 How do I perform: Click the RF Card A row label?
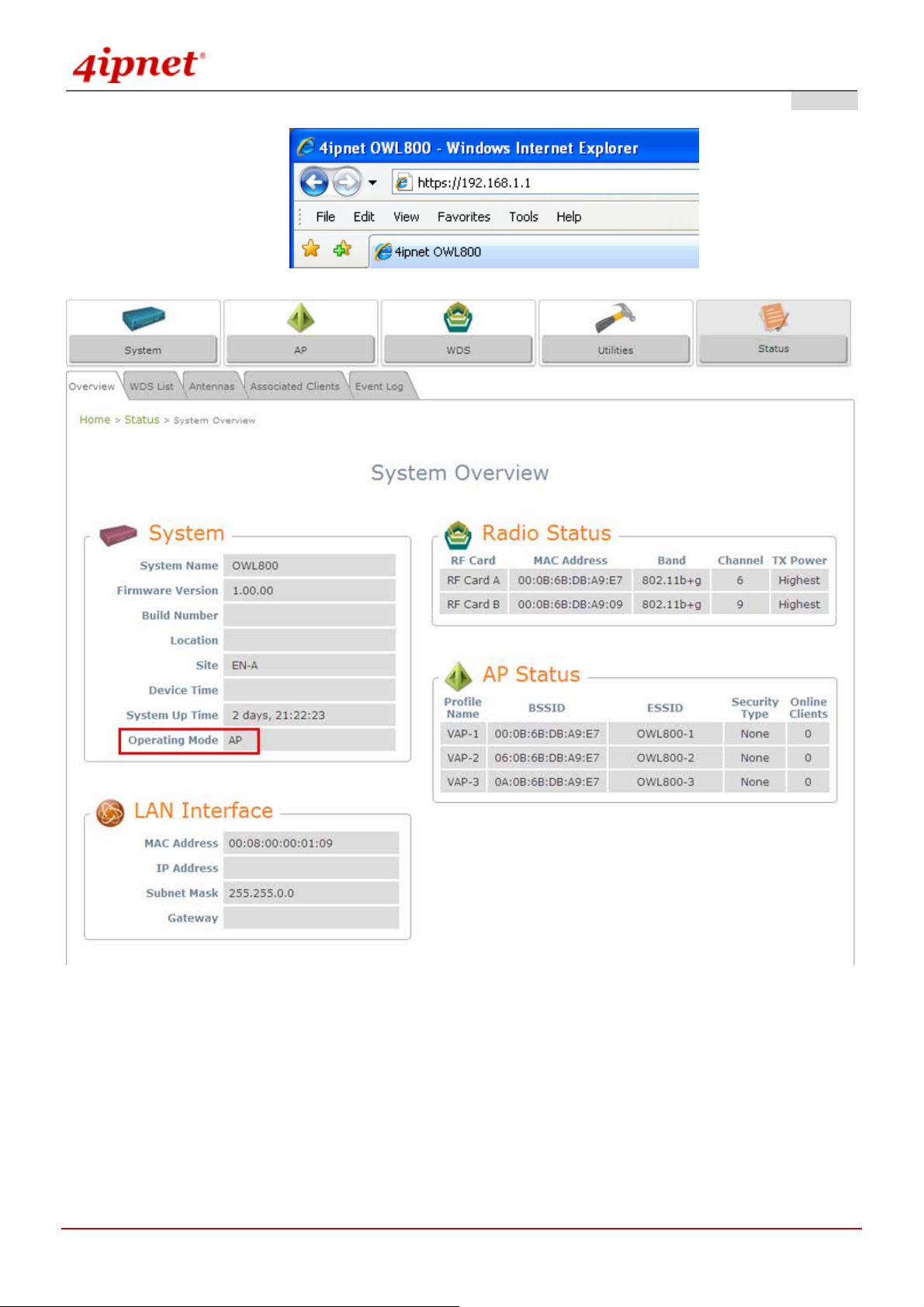473,580
